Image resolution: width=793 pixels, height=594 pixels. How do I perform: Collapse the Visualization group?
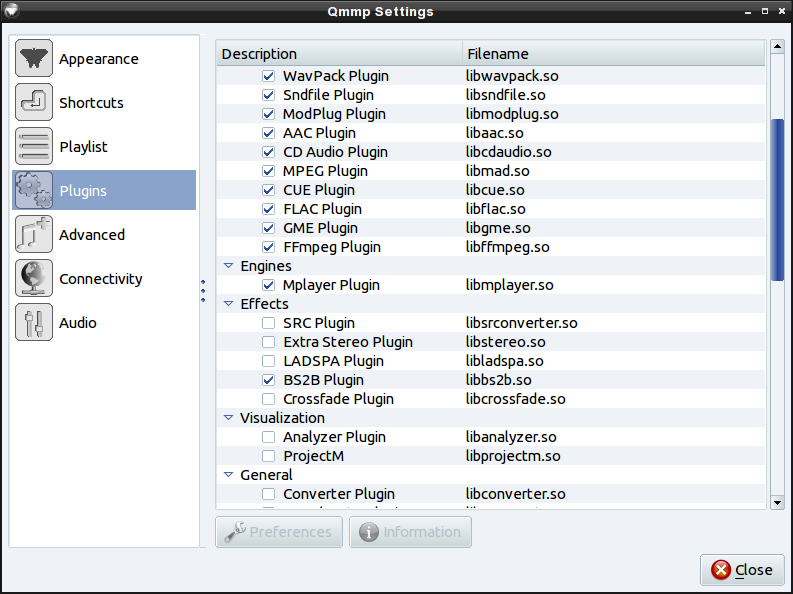pos(229,418)
